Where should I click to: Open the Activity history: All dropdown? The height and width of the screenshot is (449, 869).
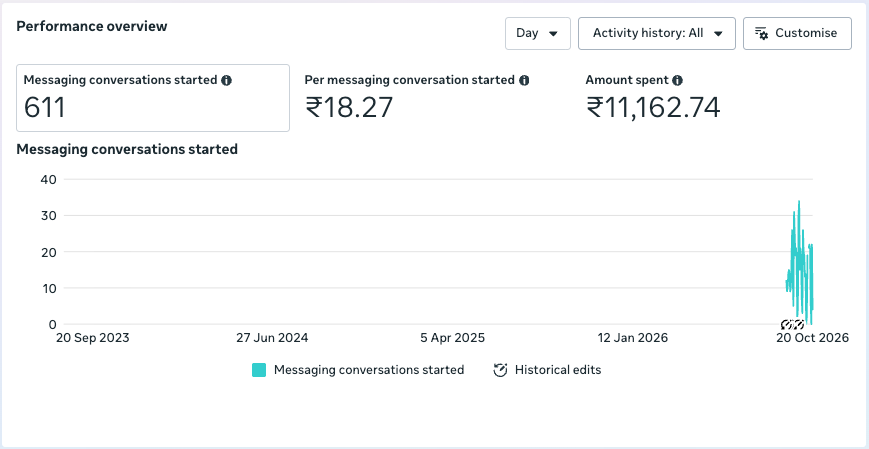click(x=657, y=33)
